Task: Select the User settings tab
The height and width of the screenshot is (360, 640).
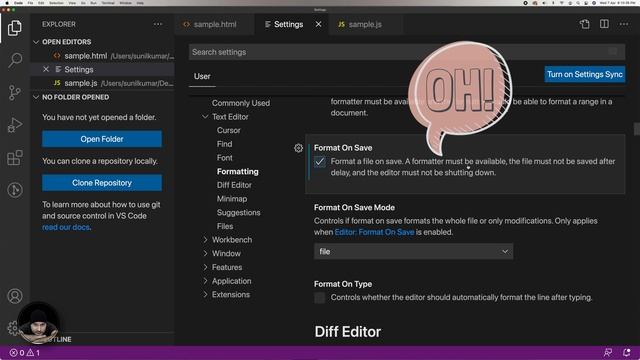Action: [202, 76]
